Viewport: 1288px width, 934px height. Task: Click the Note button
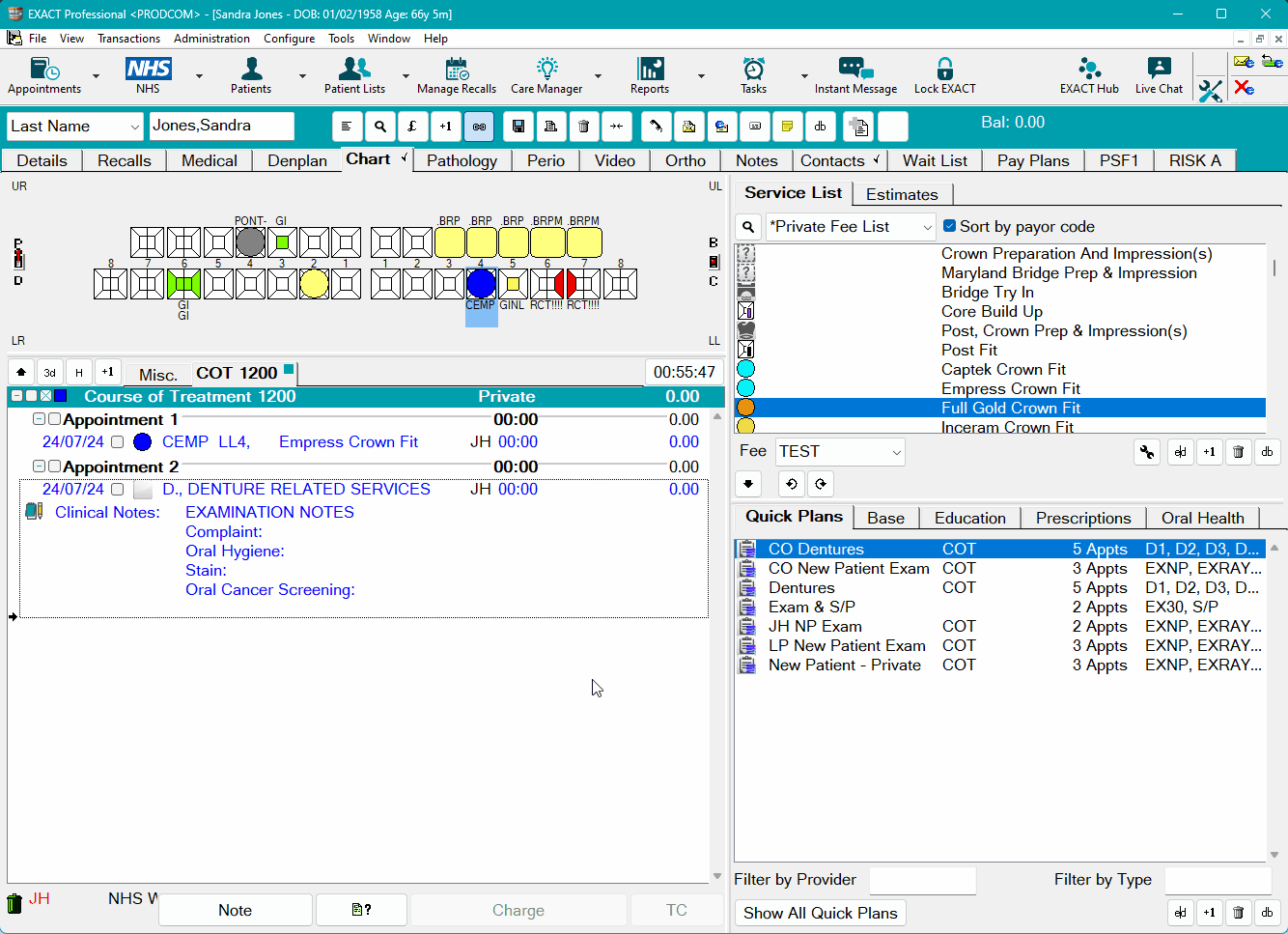point(235,910)
